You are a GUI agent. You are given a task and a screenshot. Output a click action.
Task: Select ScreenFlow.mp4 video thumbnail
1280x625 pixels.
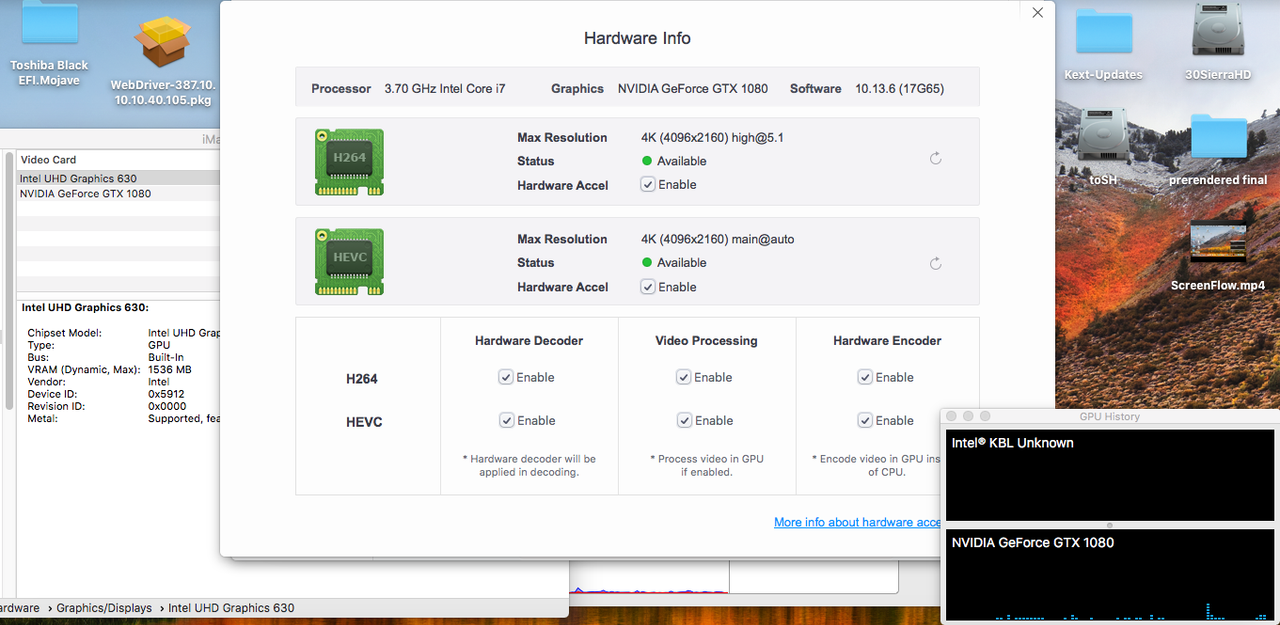(1218, 244)
